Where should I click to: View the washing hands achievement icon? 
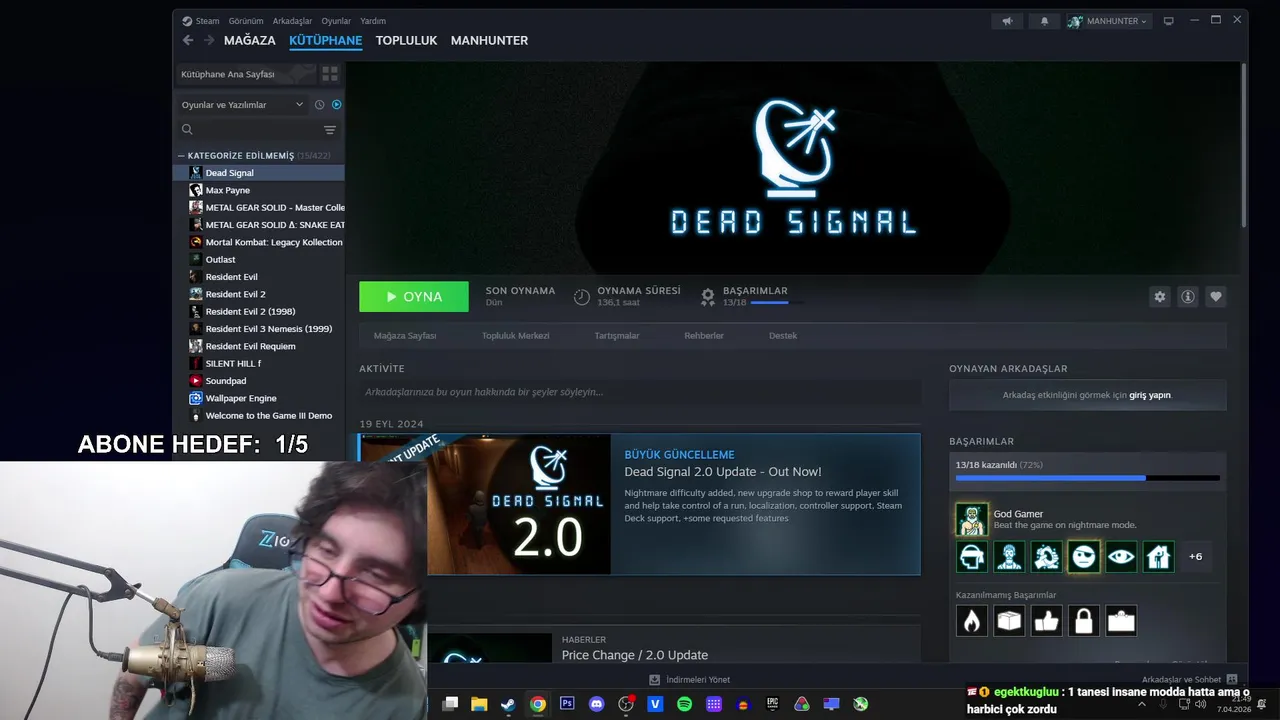1046,557
